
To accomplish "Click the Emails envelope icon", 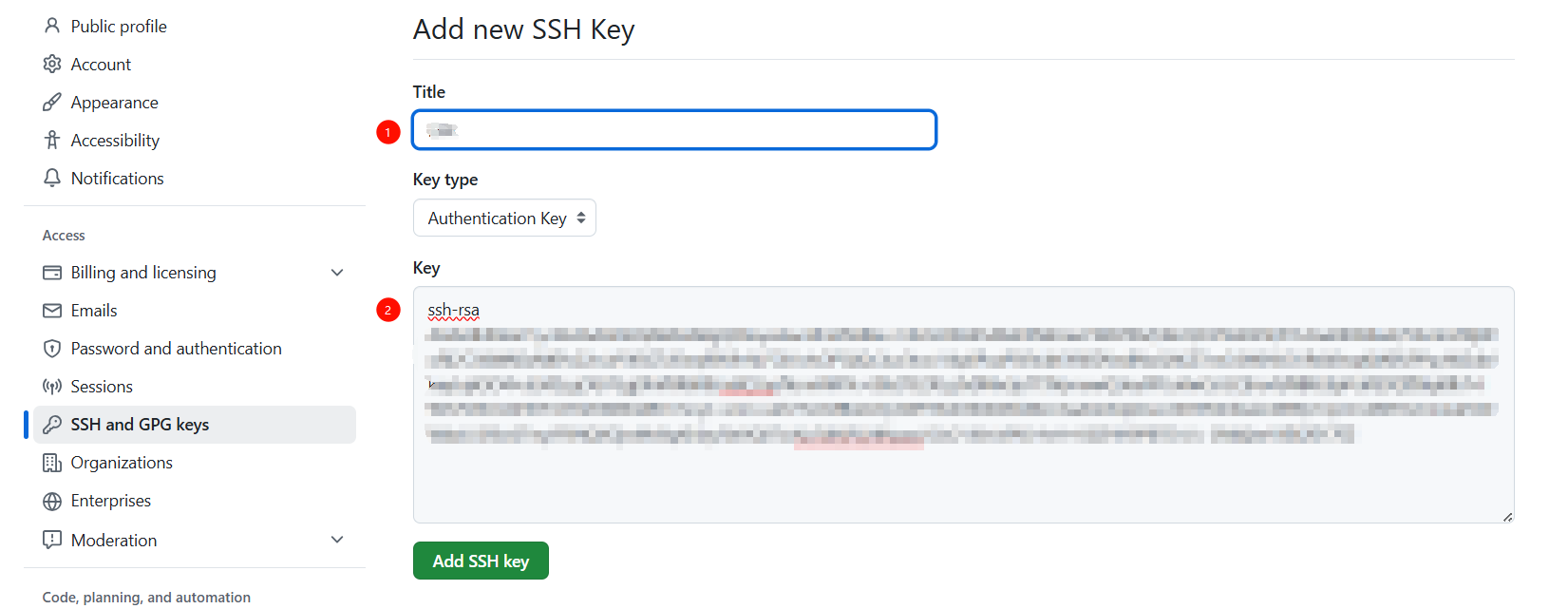I will tap(52, 311).
